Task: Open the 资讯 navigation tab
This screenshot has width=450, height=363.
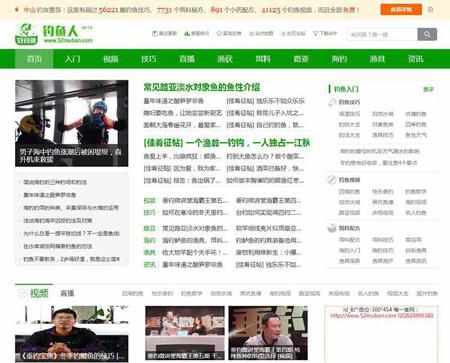Action: 416,59
